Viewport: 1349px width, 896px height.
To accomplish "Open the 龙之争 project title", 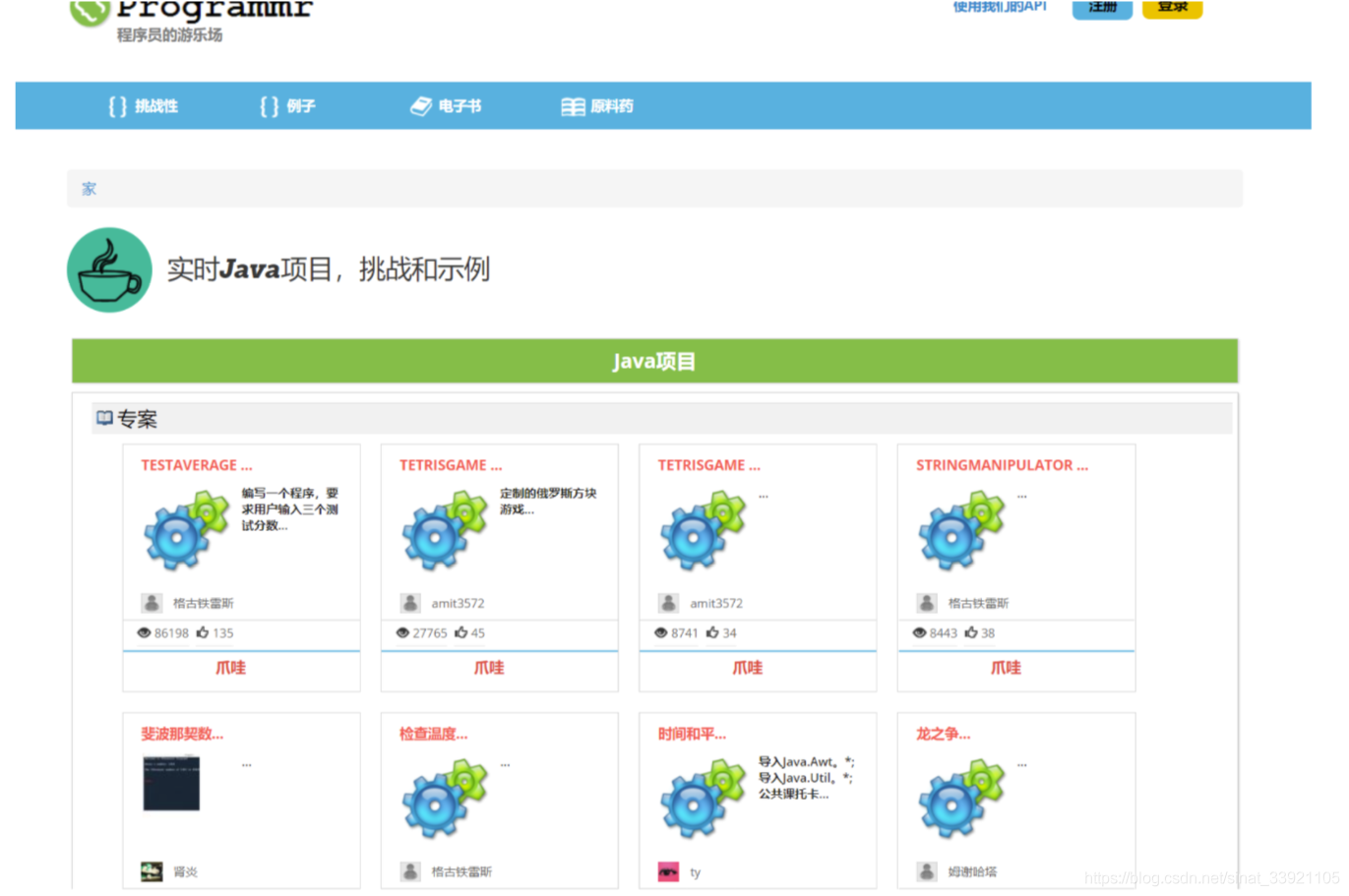I will (943, 734).
